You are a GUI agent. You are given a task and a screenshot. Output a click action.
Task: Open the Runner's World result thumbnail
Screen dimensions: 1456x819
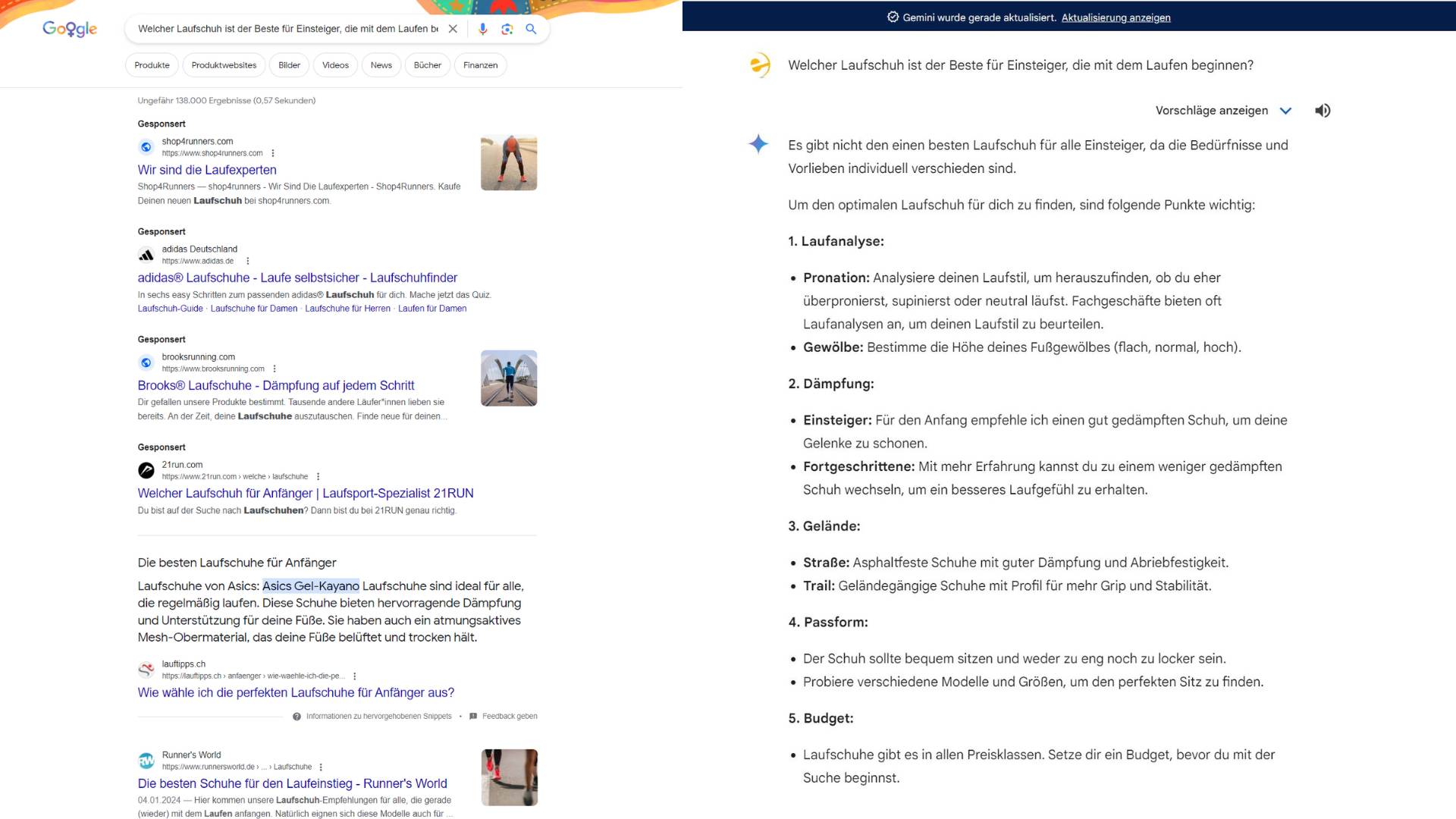509,777
